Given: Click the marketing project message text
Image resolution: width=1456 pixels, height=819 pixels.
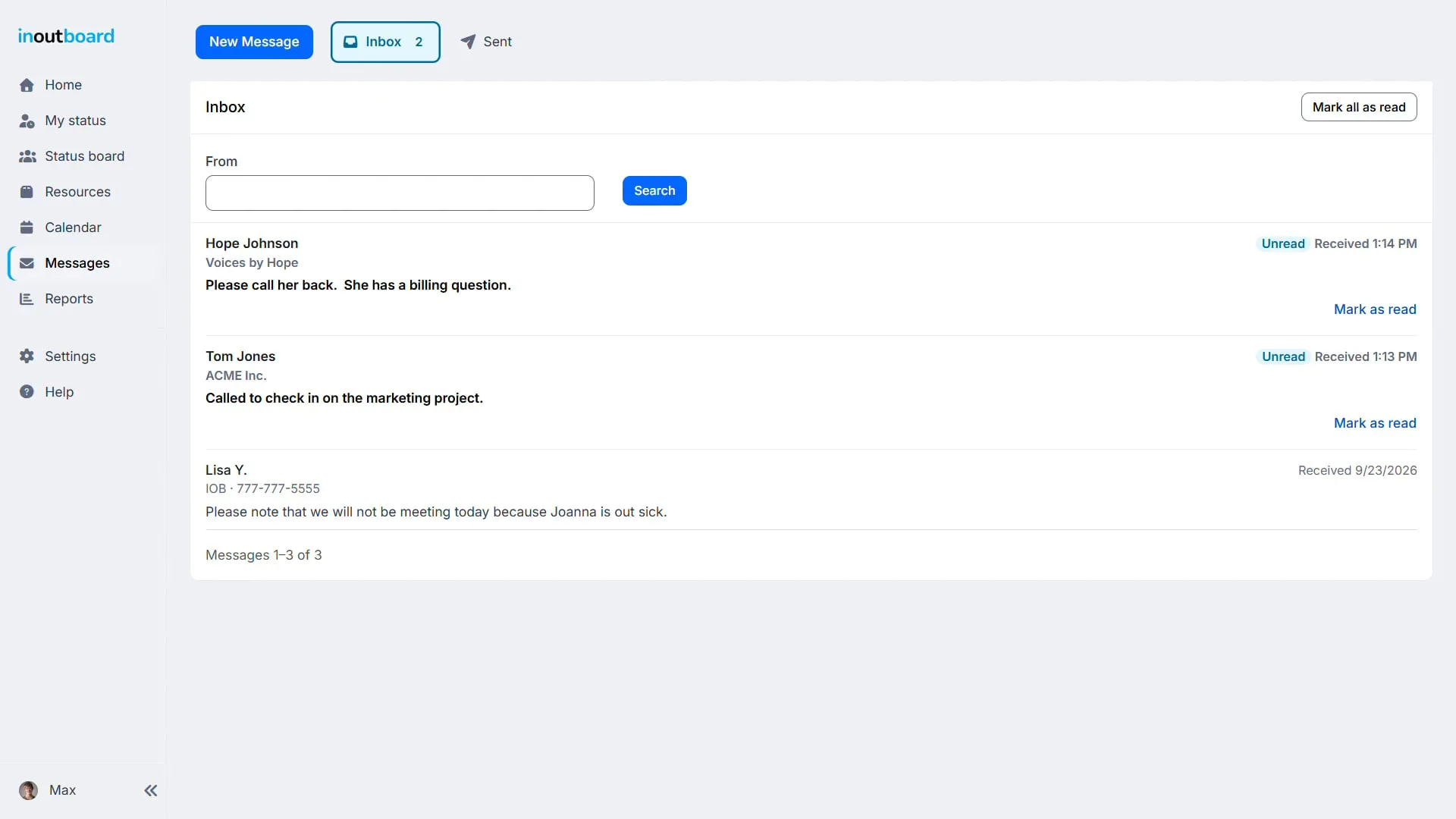Looking at the screenshot, I should pyautogui.click(x=344, y=398).
